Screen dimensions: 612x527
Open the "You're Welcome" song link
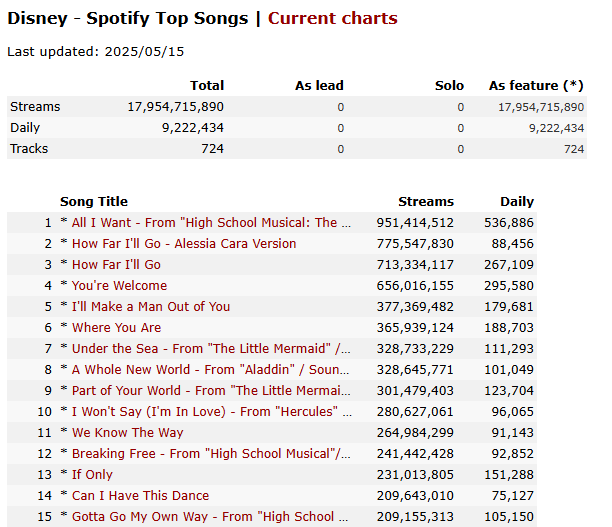pos(119,286)
